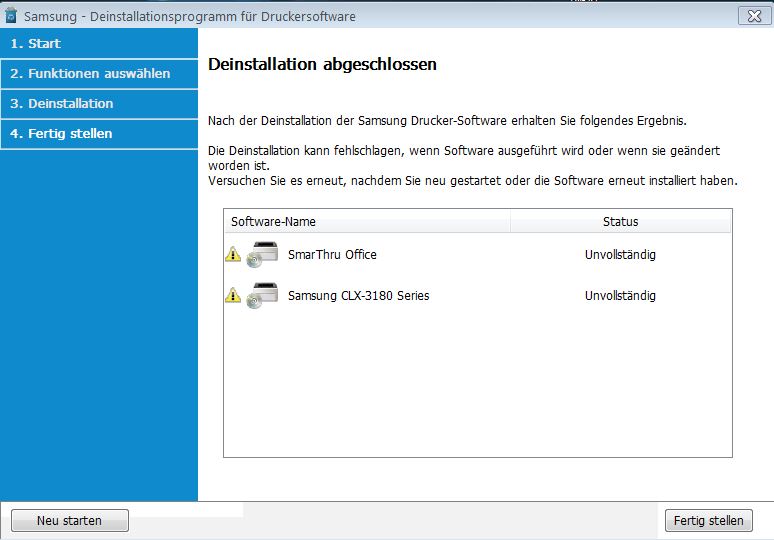Click Unvollständig status of SmarThru Office

[620, 255]
